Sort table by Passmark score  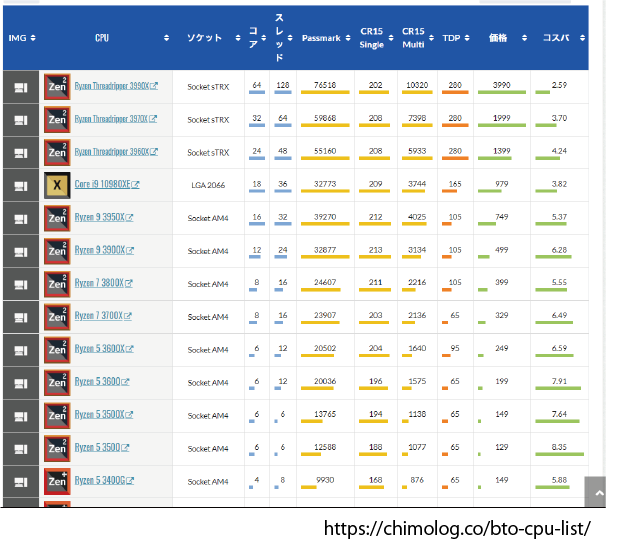tap(348, 38)
